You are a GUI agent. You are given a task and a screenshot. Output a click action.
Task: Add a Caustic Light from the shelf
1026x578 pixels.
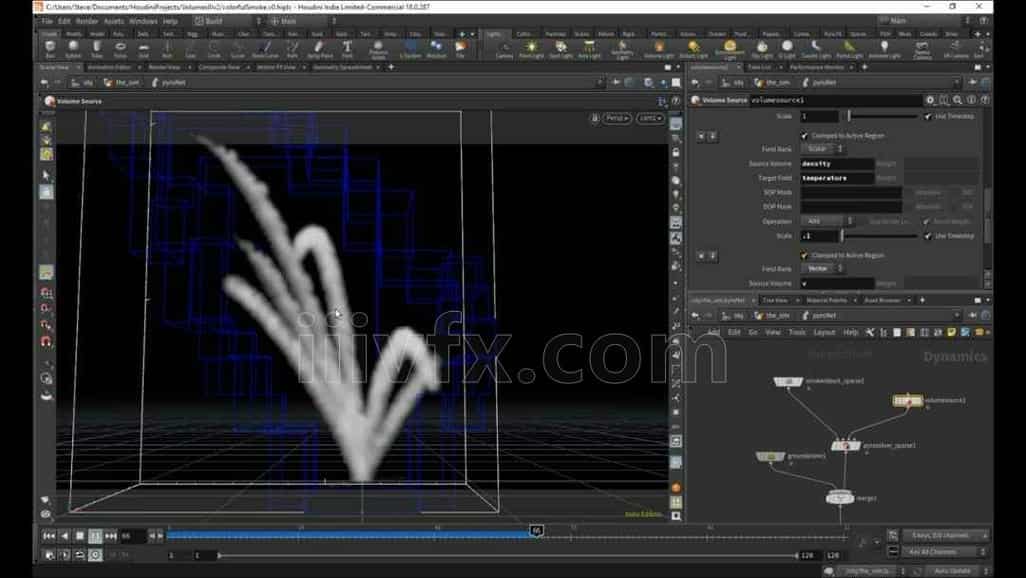click(x=816, y=48)
